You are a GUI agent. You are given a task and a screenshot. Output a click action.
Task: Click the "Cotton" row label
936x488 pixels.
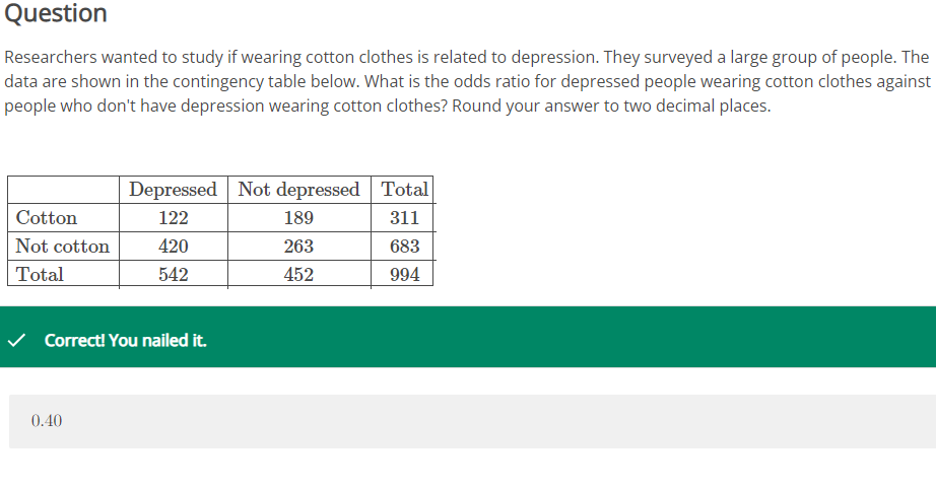tap(47, 218)
